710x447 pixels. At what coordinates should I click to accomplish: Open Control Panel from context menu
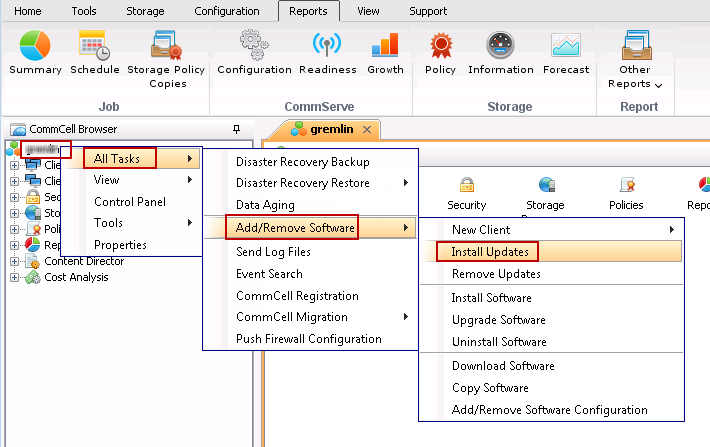coord(129,202)
